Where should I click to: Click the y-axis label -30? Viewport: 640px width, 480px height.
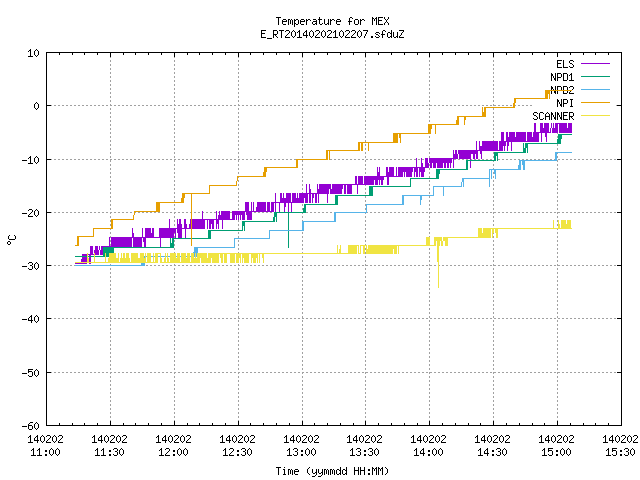pos(31,266)
